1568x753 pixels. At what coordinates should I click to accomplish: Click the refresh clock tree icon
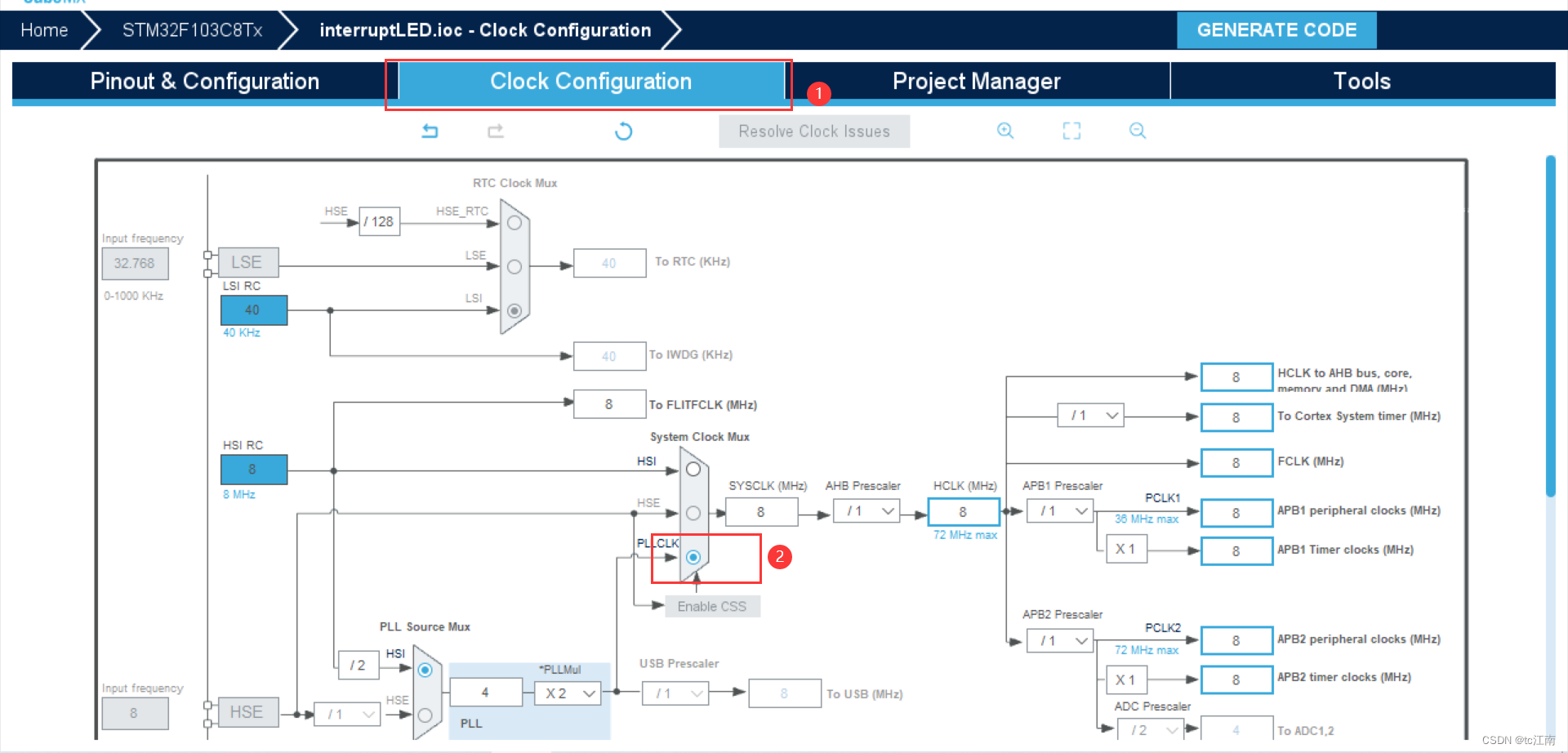[623, 131]
